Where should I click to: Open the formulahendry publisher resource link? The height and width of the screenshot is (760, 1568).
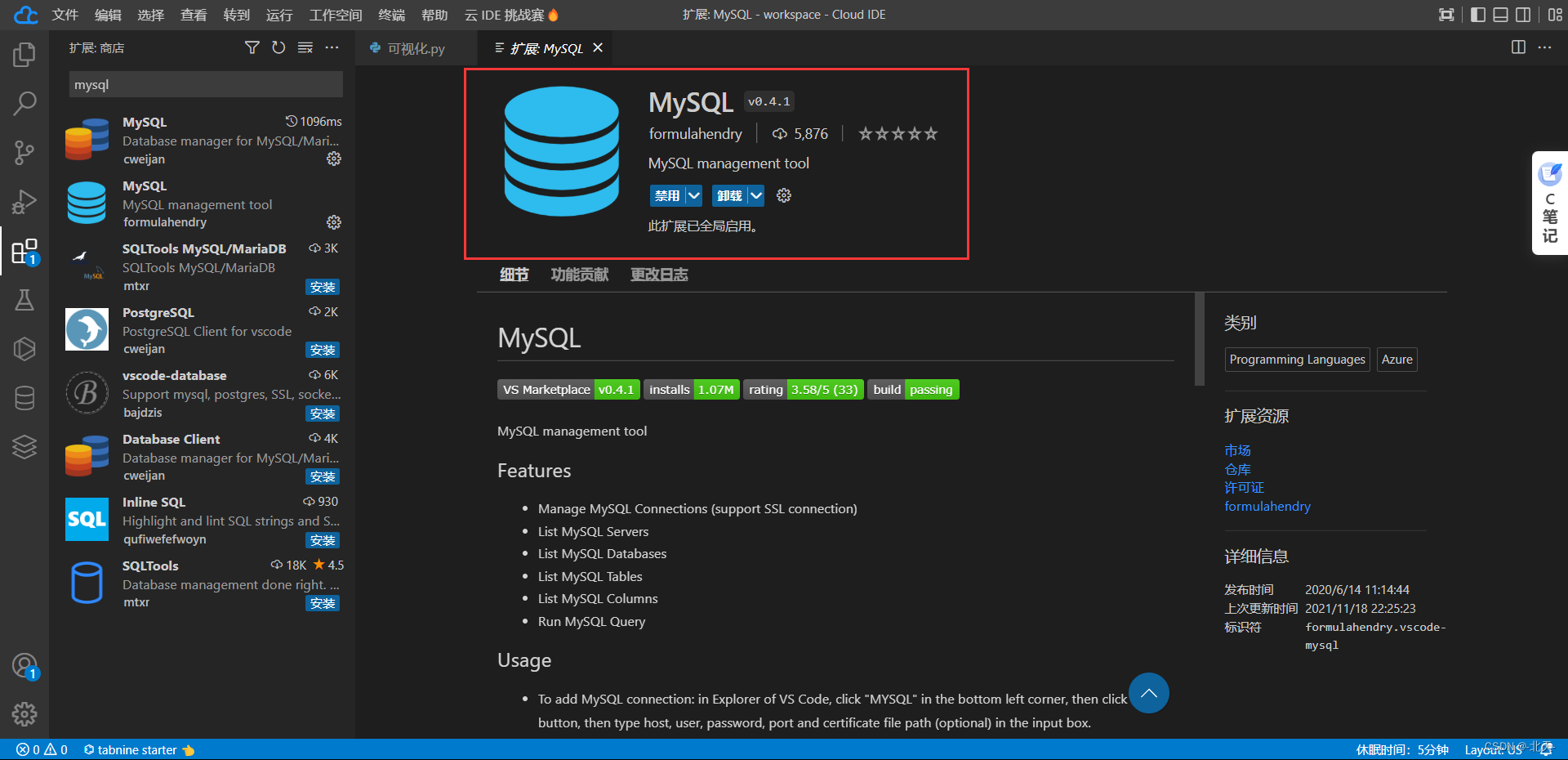tap(1267, 506)
